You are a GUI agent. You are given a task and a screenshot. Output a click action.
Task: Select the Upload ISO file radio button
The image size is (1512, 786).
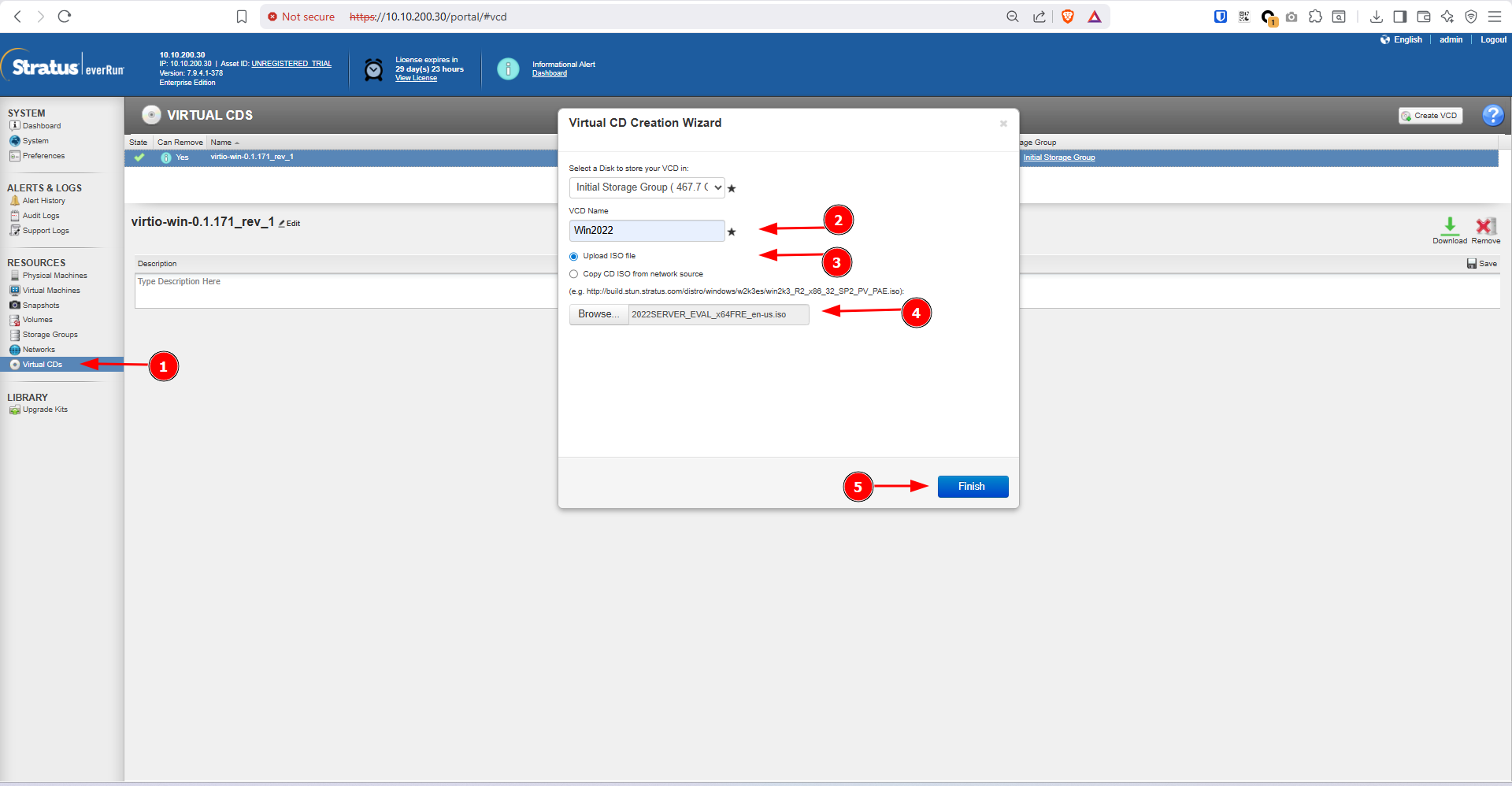point(573,257)
